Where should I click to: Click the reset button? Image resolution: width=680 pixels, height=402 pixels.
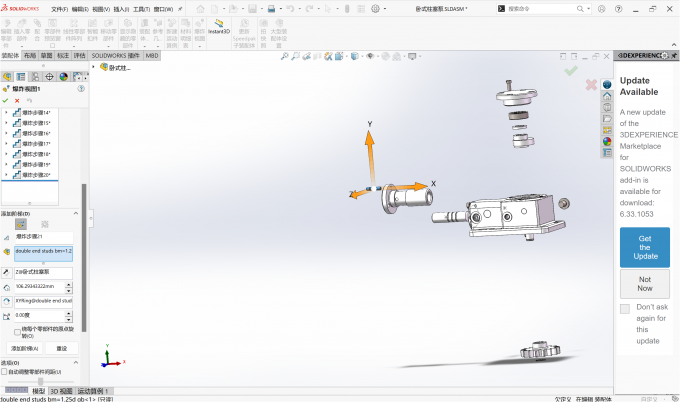point(62,348)
